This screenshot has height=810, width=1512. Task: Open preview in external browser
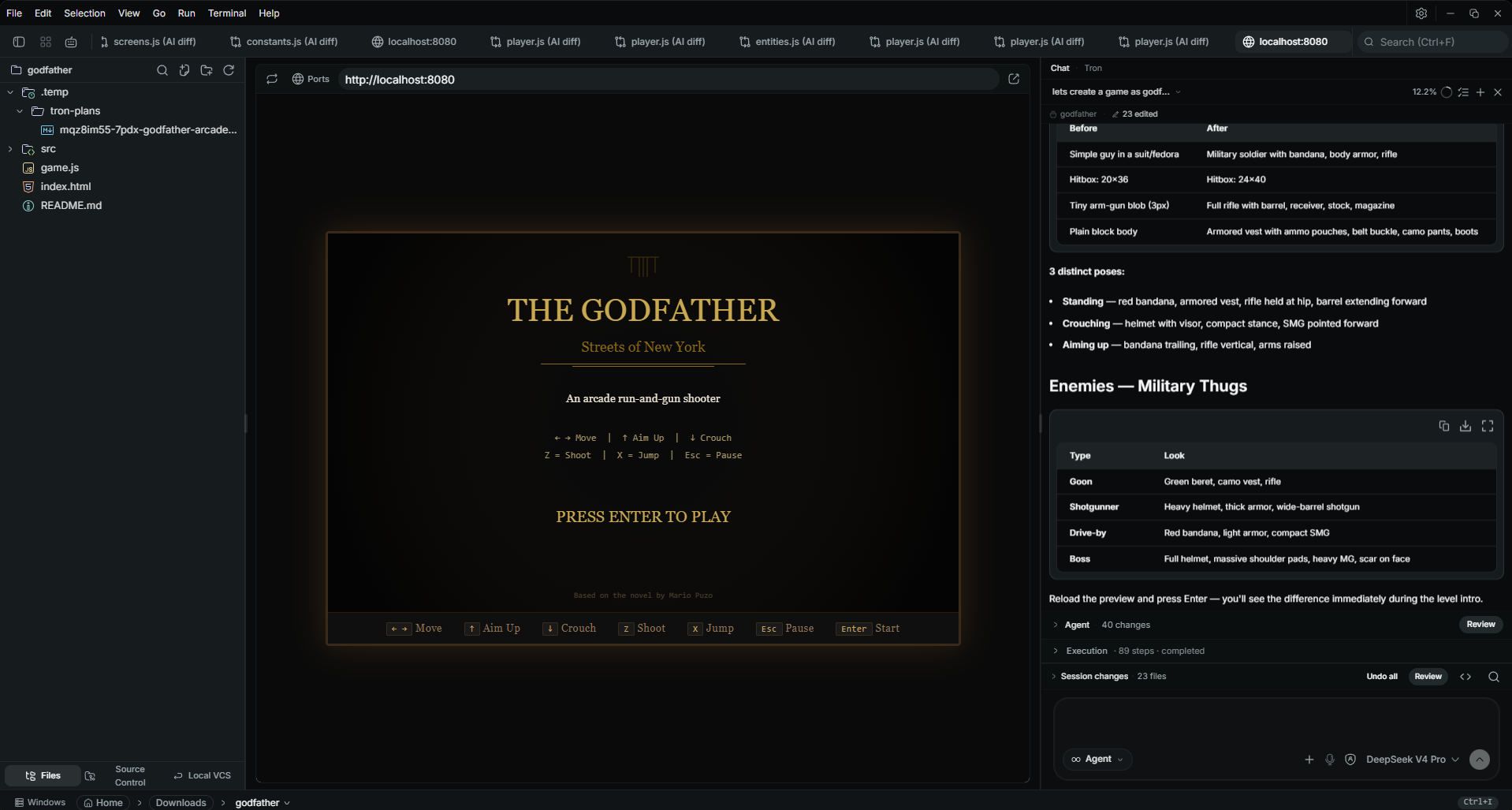(1014, 79)
